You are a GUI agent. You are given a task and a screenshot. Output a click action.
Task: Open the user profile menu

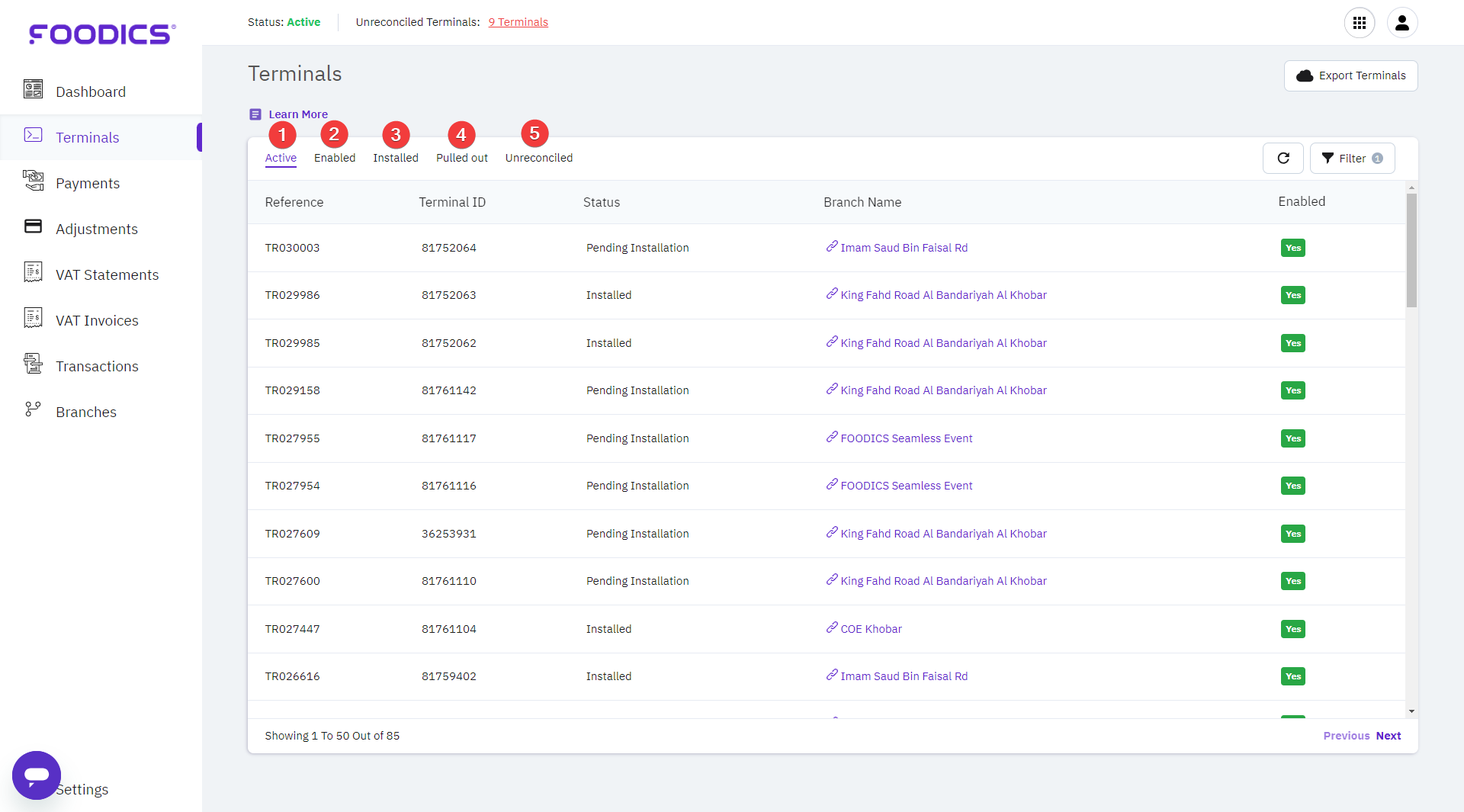click(1402, 23)
